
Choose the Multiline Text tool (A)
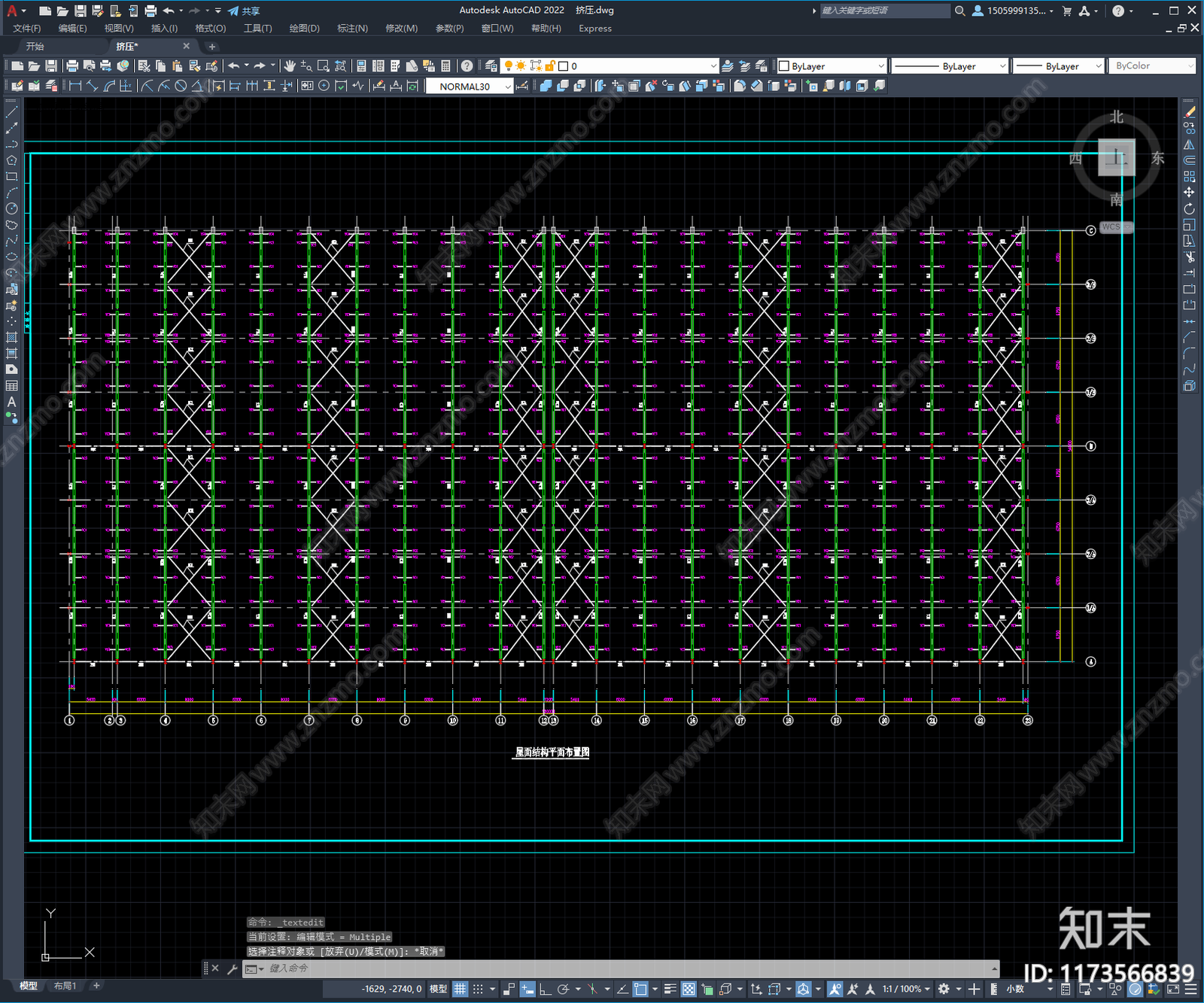11,403
